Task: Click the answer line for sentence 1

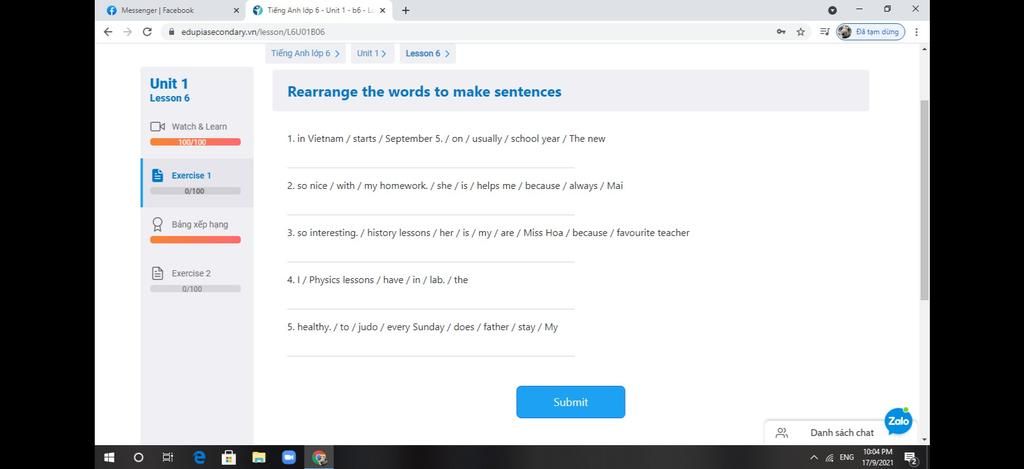Action: coord(431,160)
